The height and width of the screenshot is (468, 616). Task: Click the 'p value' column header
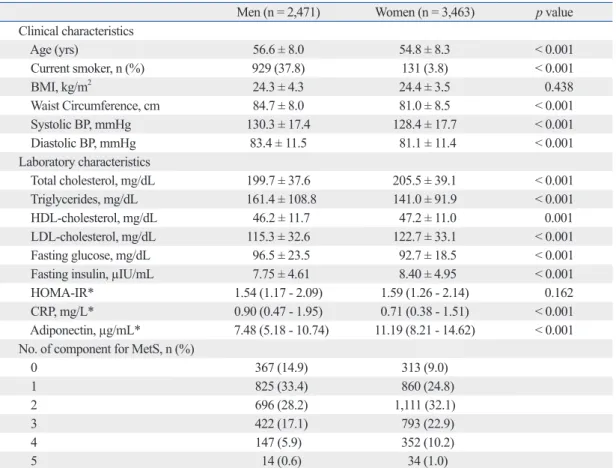coord(554,13)
